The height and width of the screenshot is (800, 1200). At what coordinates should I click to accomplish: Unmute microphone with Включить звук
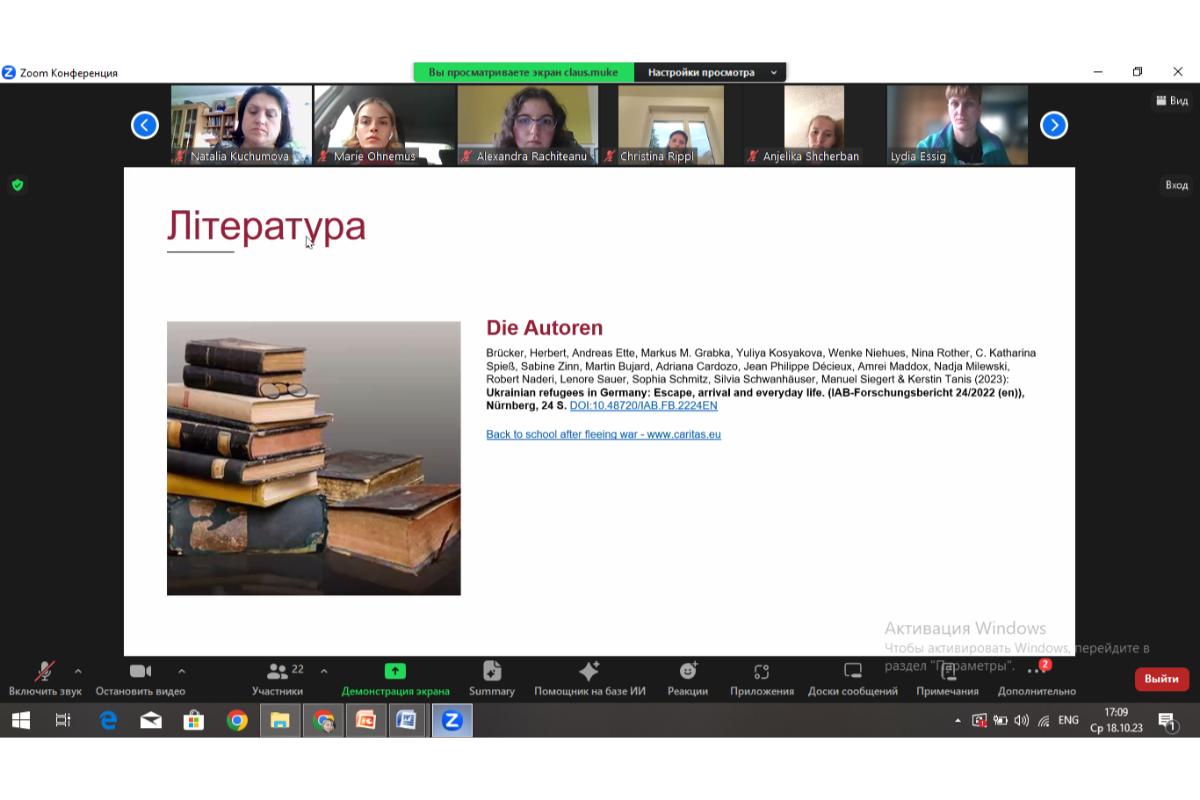[45, 678]
